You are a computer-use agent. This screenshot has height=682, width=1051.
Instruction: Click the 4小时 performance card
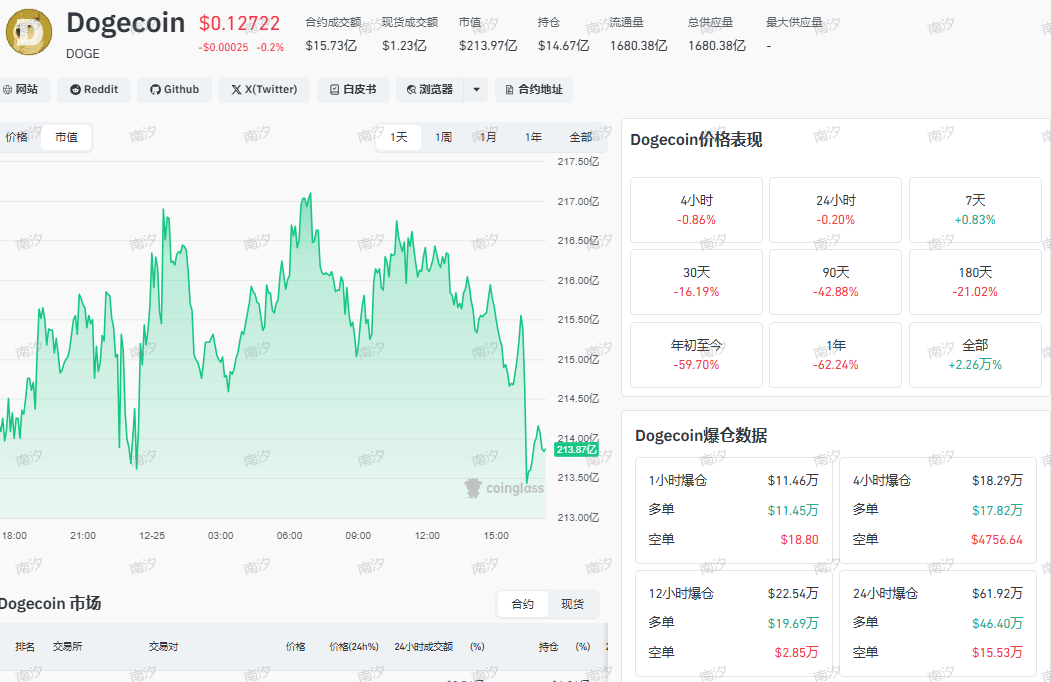coord(696,210)
